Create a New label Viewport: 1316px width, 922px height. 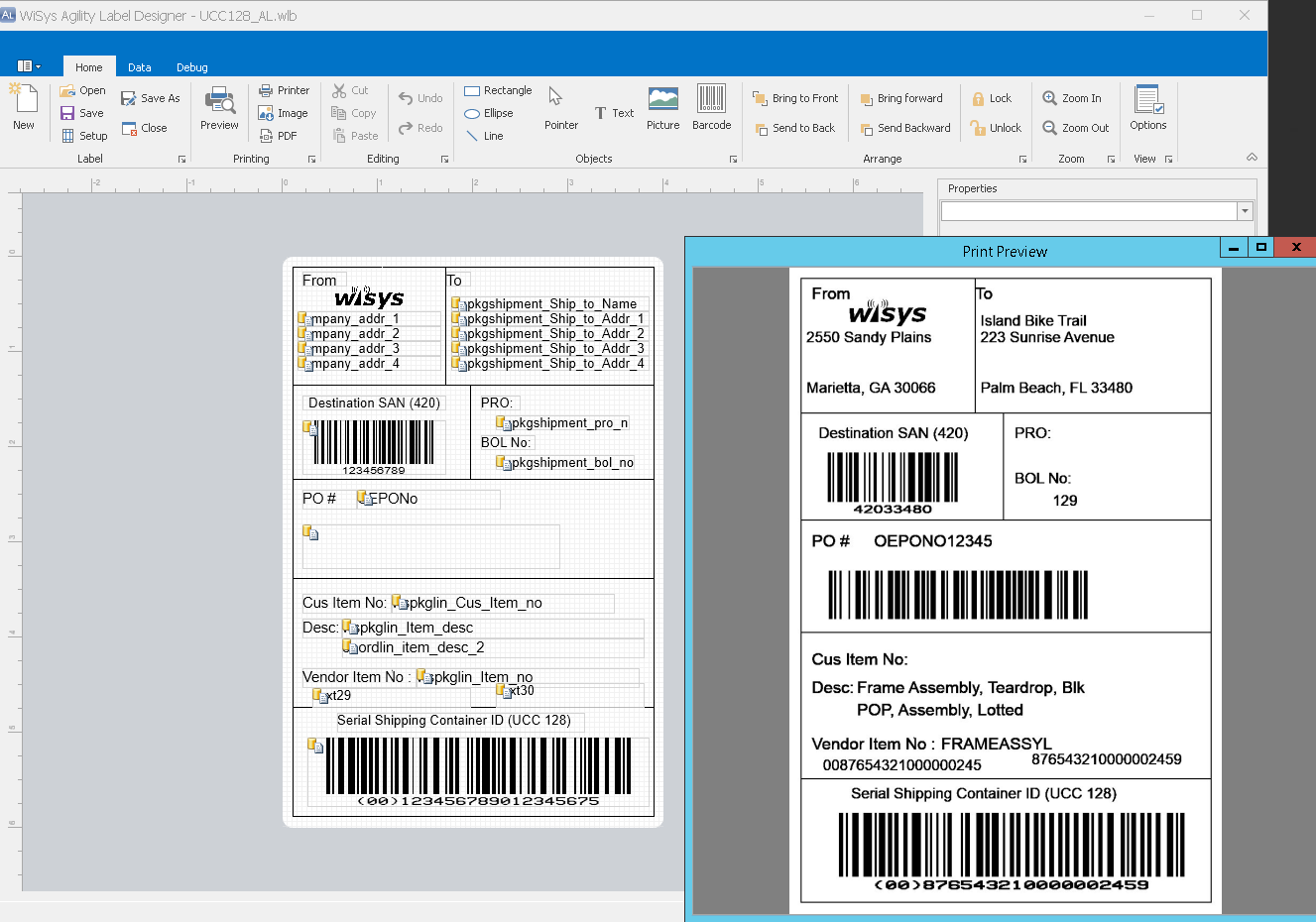pyautogui.click(x=24, y=107)
